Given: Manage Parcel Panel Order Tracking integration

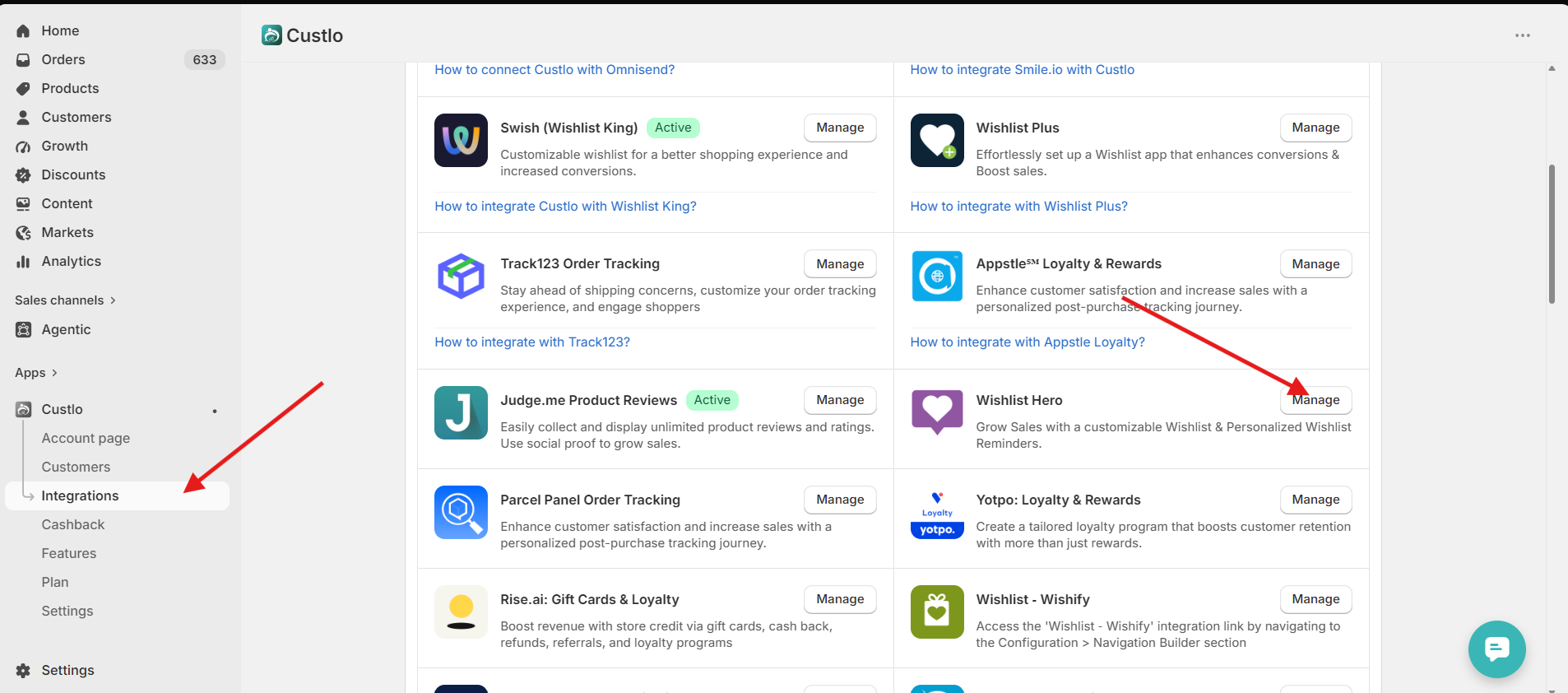Looking at the screenshot, I should tap(840, 500).
